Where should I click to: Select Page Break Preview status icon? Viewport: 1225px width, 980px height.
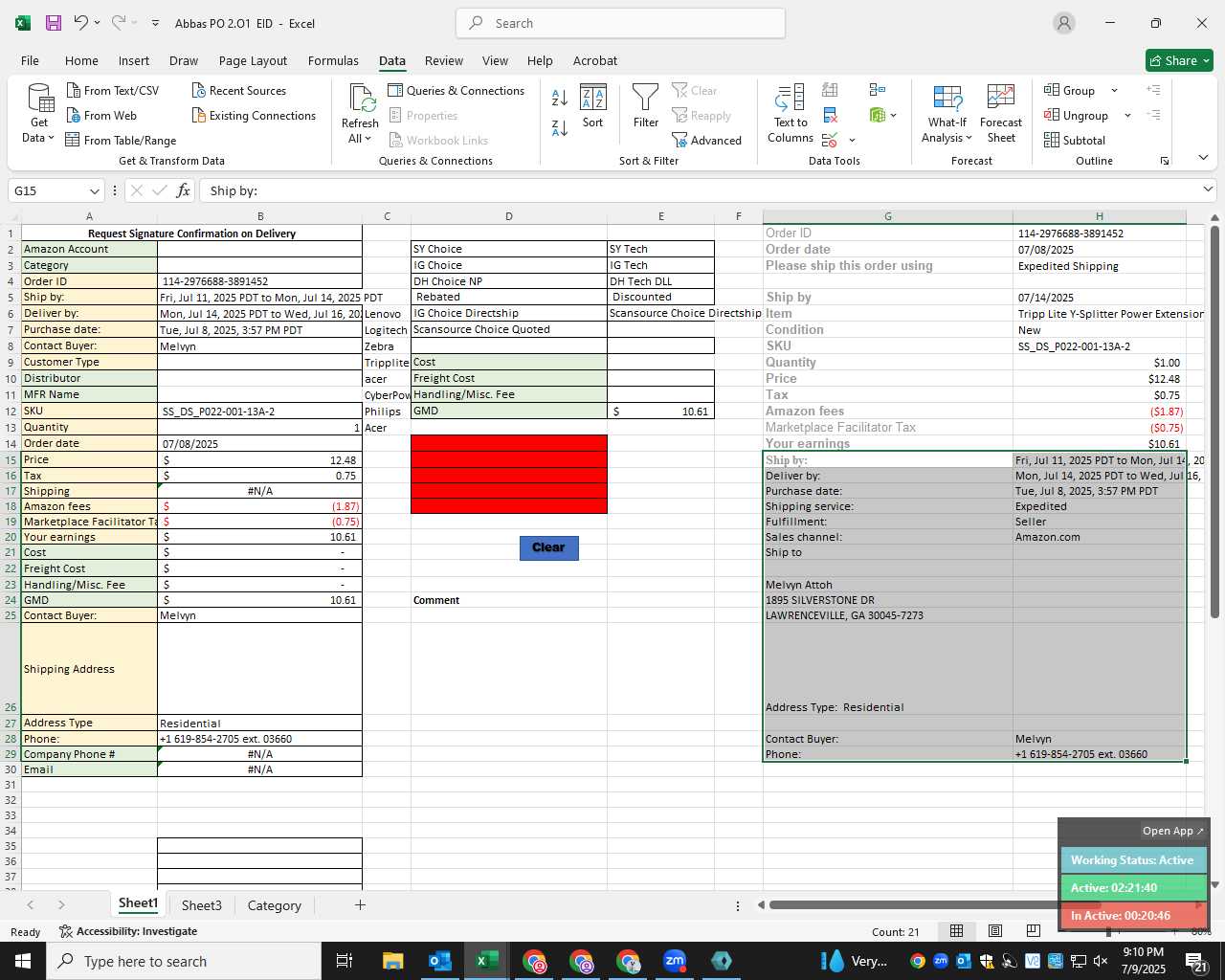[1033, 931]
